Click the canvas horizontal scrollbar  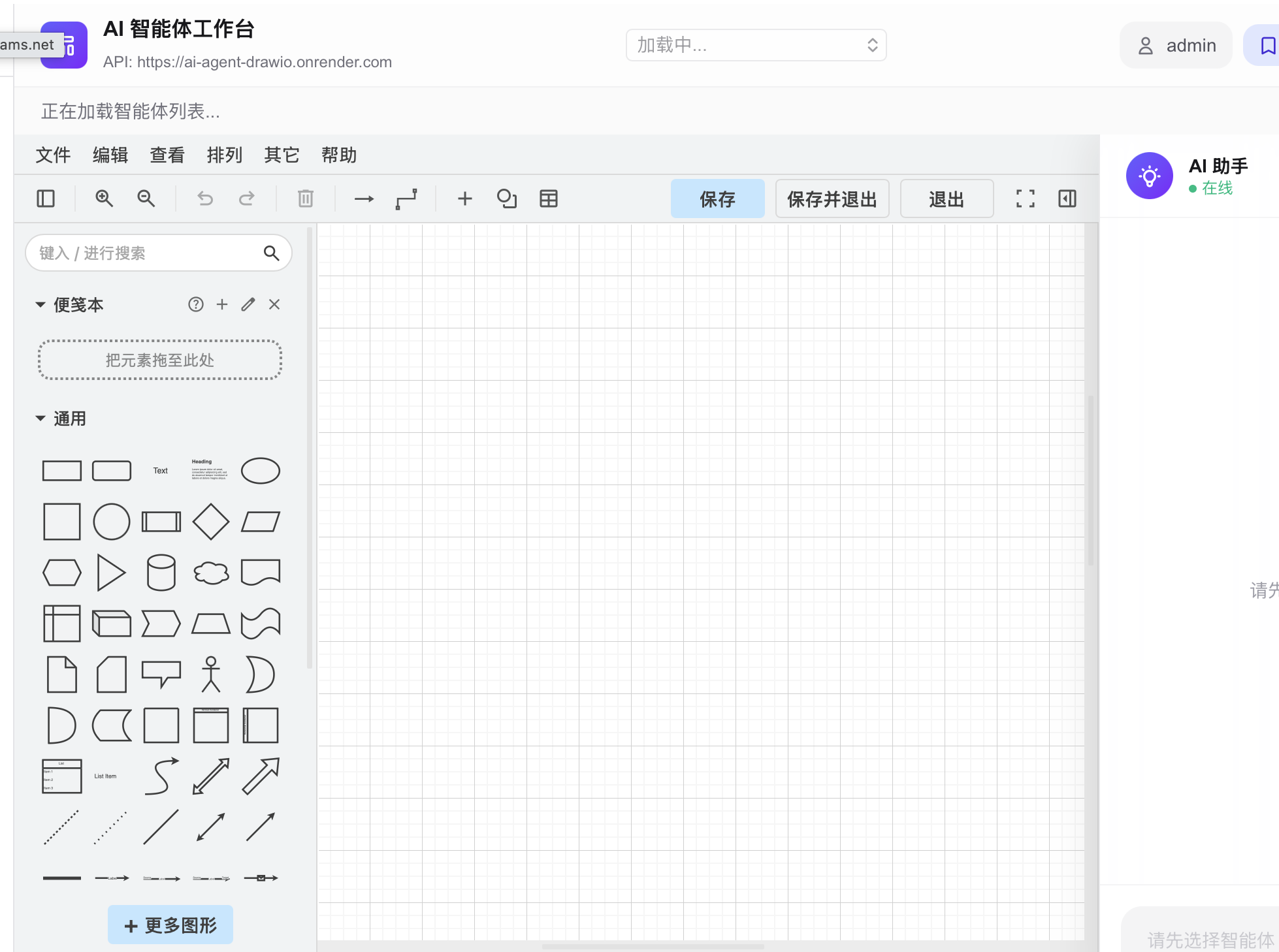653,946
